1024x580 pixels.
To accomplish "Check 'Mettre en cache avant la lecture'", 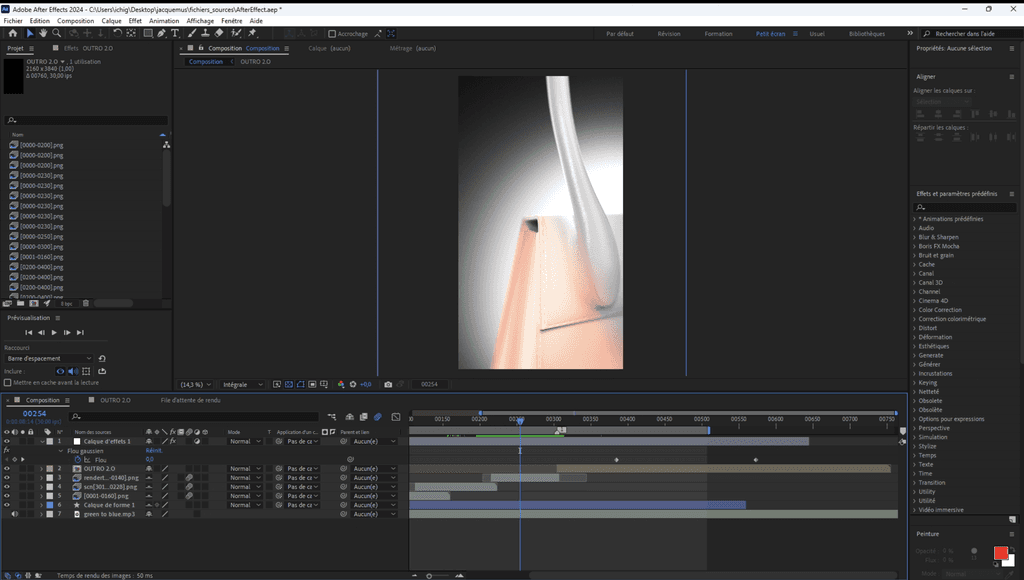I will coord(8,382).
